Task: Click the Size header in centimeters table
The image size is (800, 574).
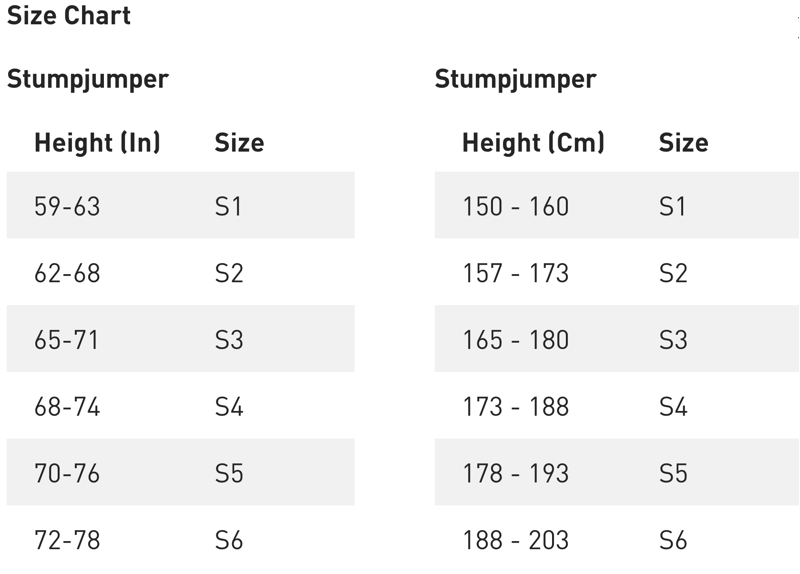Action: click(x=683, y=142)
